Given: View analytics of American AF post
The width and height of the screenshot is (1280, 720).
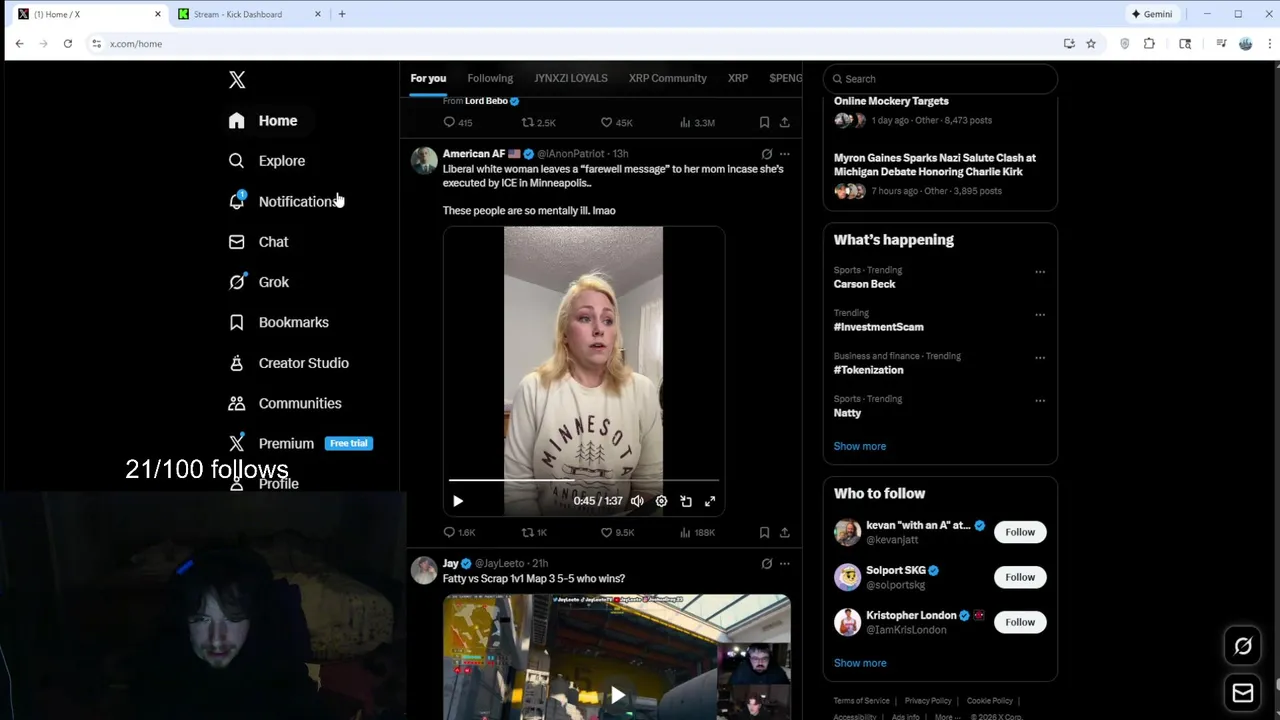Looking at the screenshot, I should coord(697,533).
